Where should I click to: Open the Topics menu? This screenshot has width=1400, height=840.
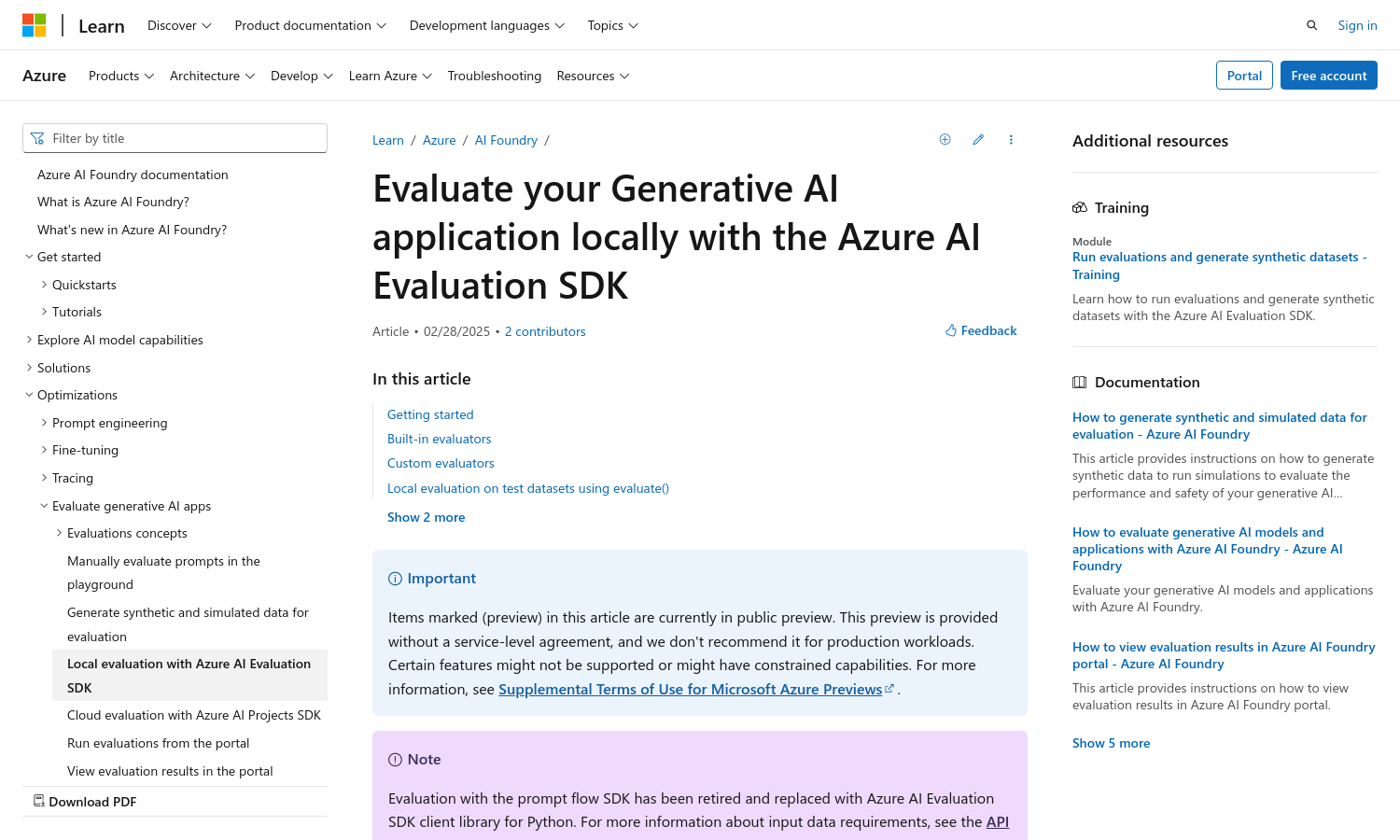point(611,25)
